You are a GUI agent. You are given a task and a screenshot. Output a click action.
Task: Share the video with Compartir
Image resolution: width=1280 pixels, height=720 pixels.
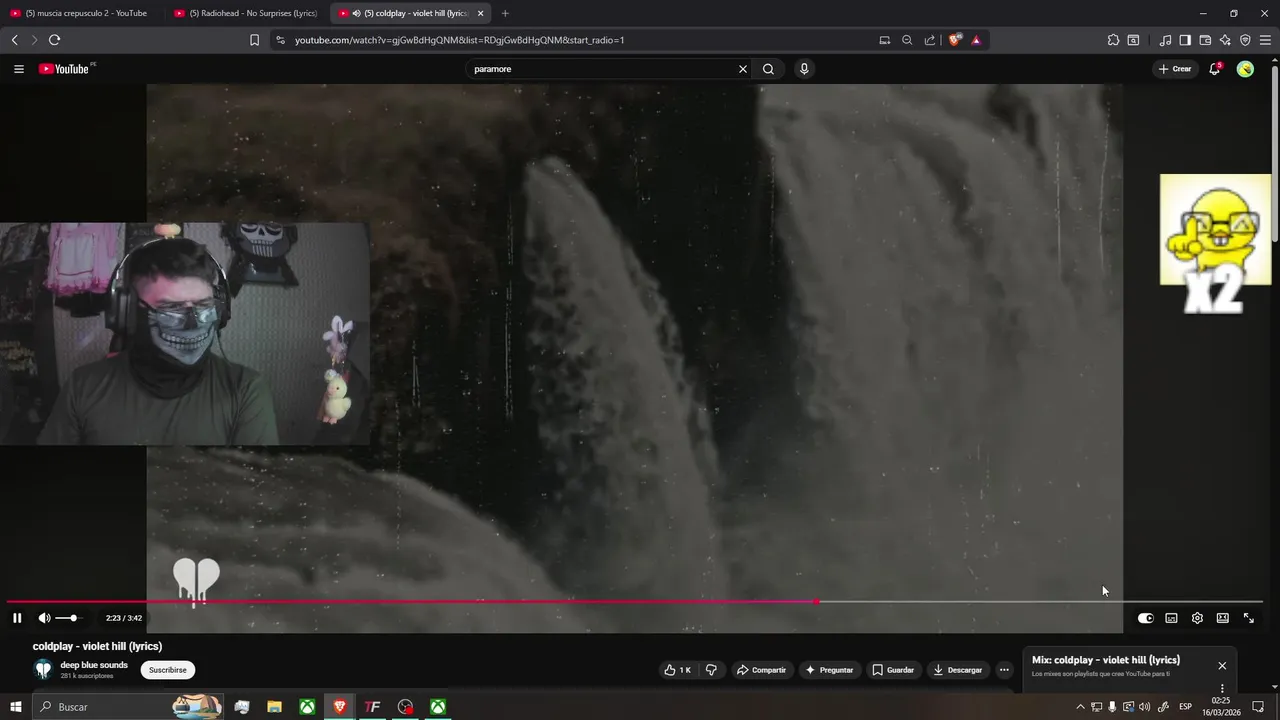[761, 670]
